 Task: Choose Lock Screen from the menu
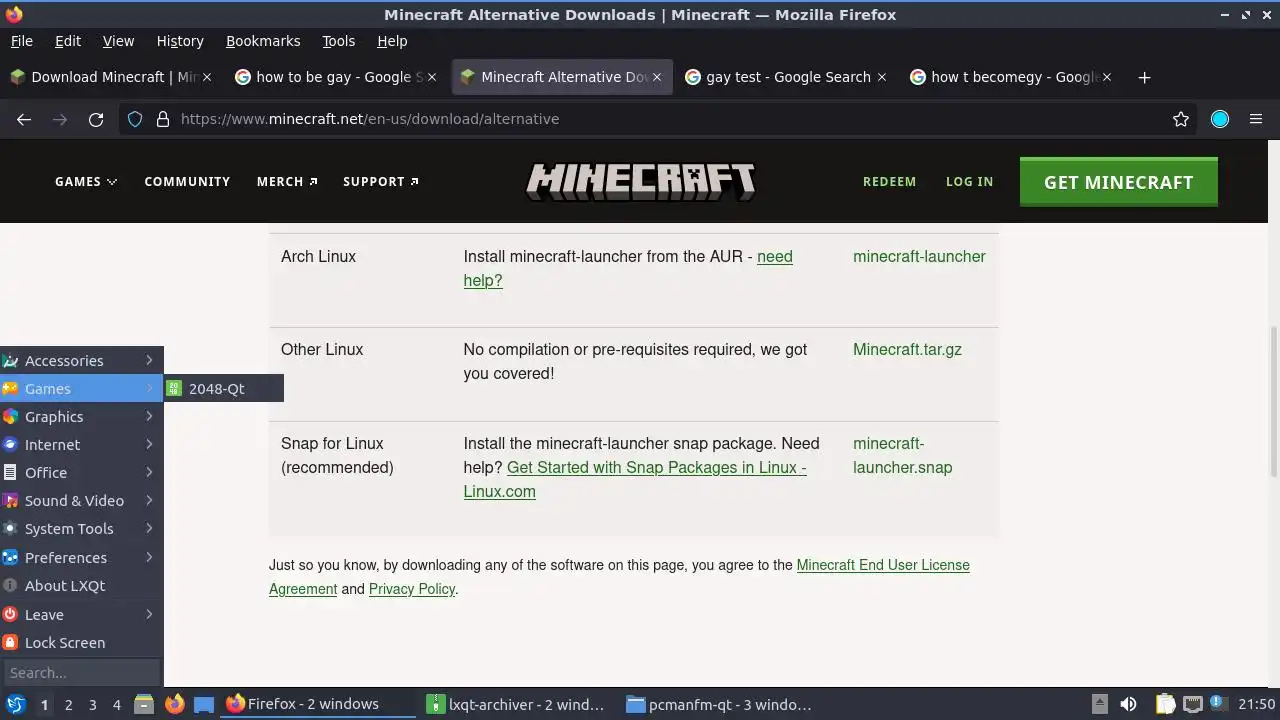(x=82, y=643)
